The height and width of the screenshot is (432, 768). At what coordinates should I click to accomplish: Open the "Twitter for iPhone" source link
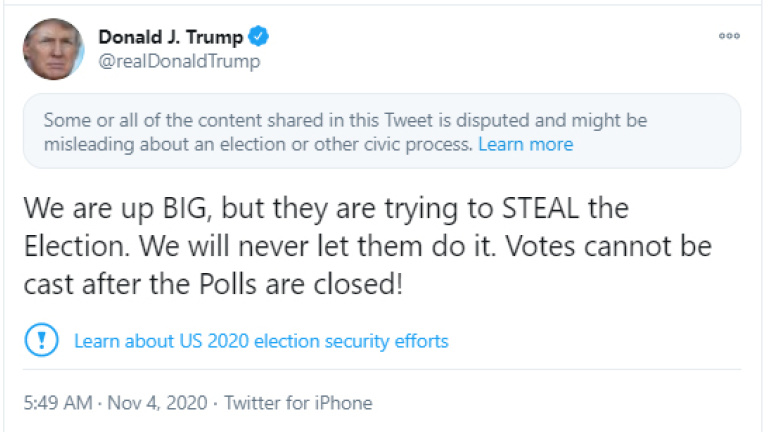[298, 403]
